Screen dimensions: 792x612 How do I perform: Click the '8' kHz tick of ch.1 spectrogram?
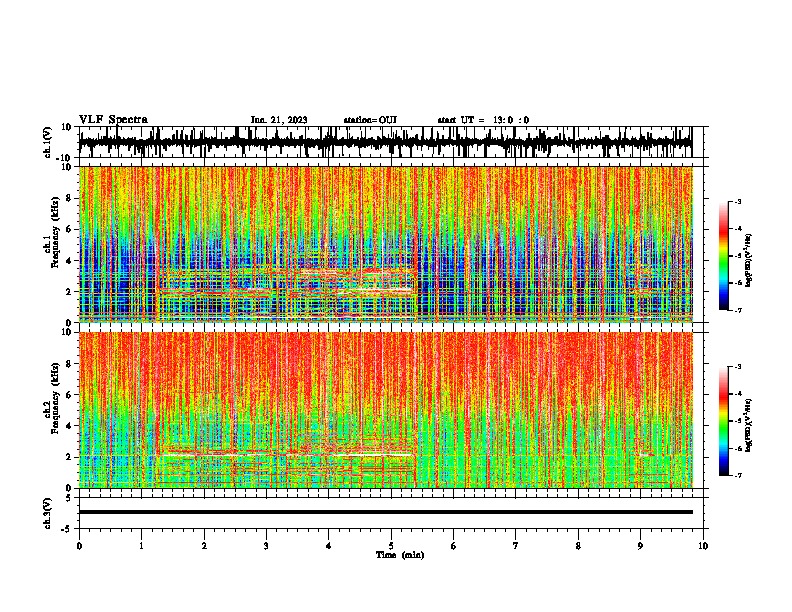pos(70,198)
